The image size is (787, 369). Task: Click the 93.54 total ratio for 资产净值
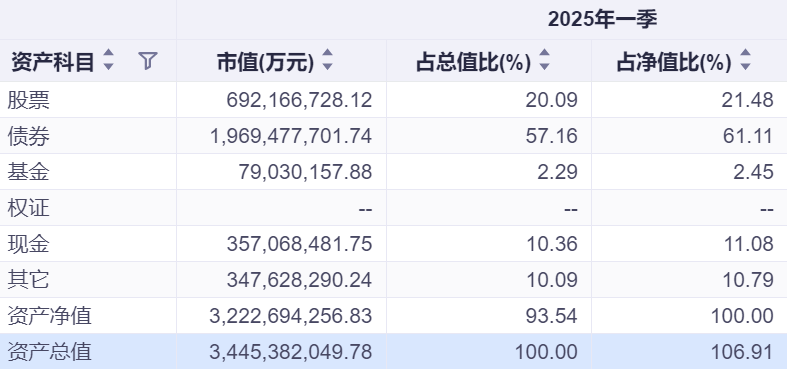click(552, 316)
